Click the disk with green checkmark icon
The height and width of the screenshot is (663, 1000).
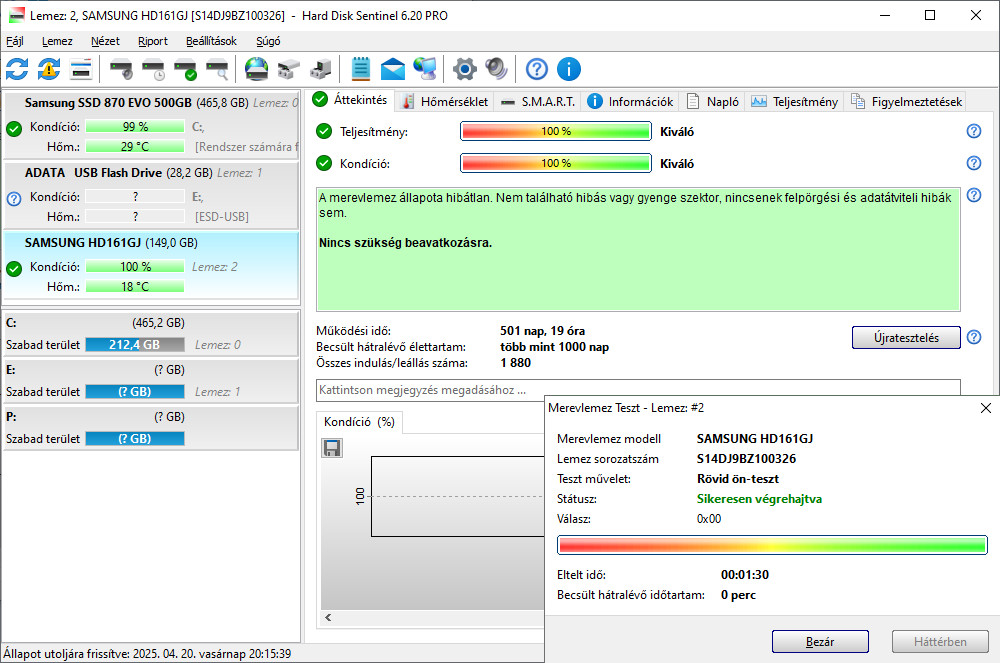pyautogui.click(x=186, y=69)
